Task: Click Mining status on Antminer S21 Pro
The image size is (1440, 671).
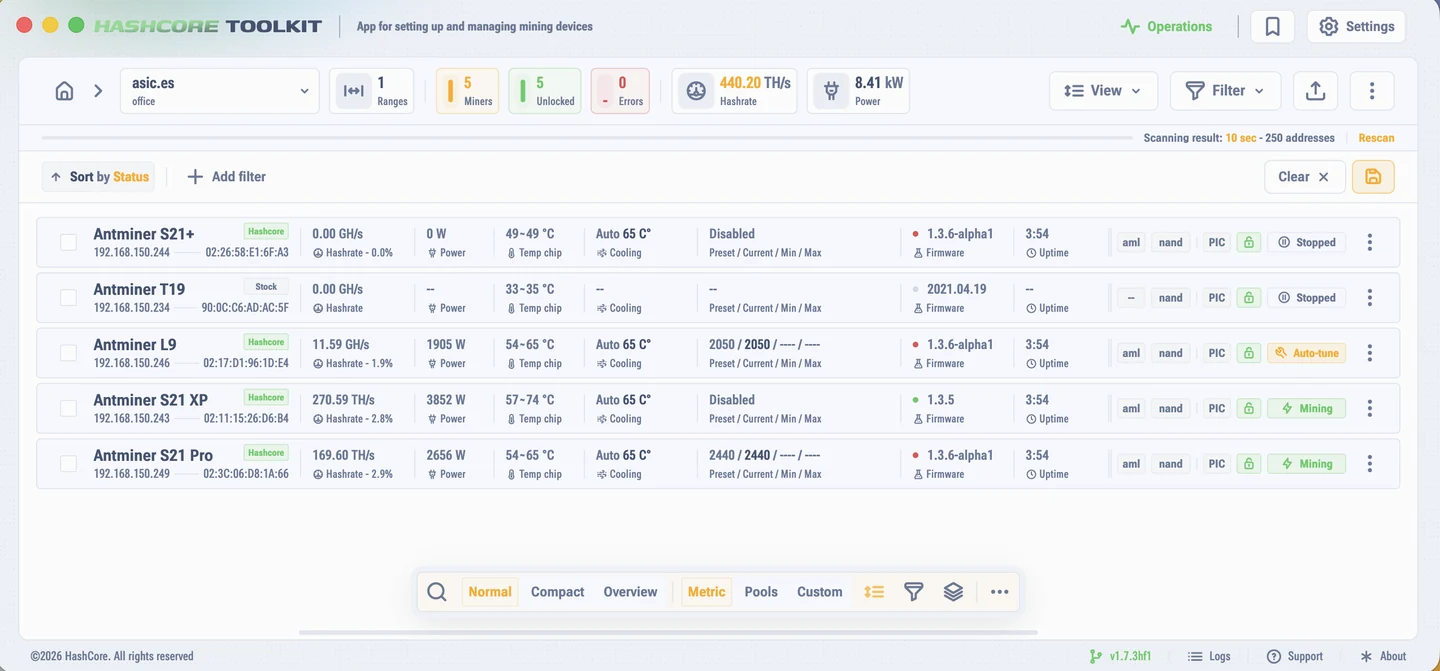Action: pyautogui.click(x=1307, y=464)
